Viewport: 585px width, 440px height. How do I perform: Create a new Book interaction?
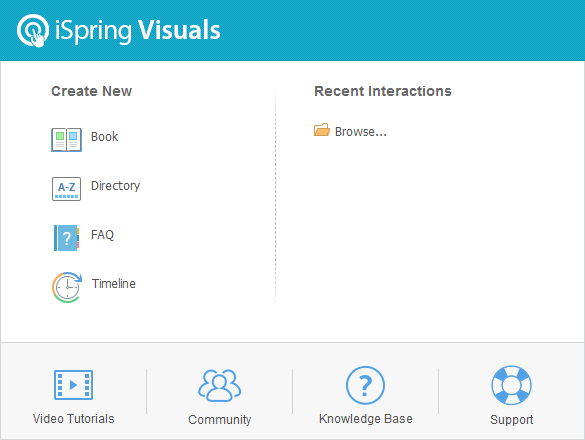104,137
